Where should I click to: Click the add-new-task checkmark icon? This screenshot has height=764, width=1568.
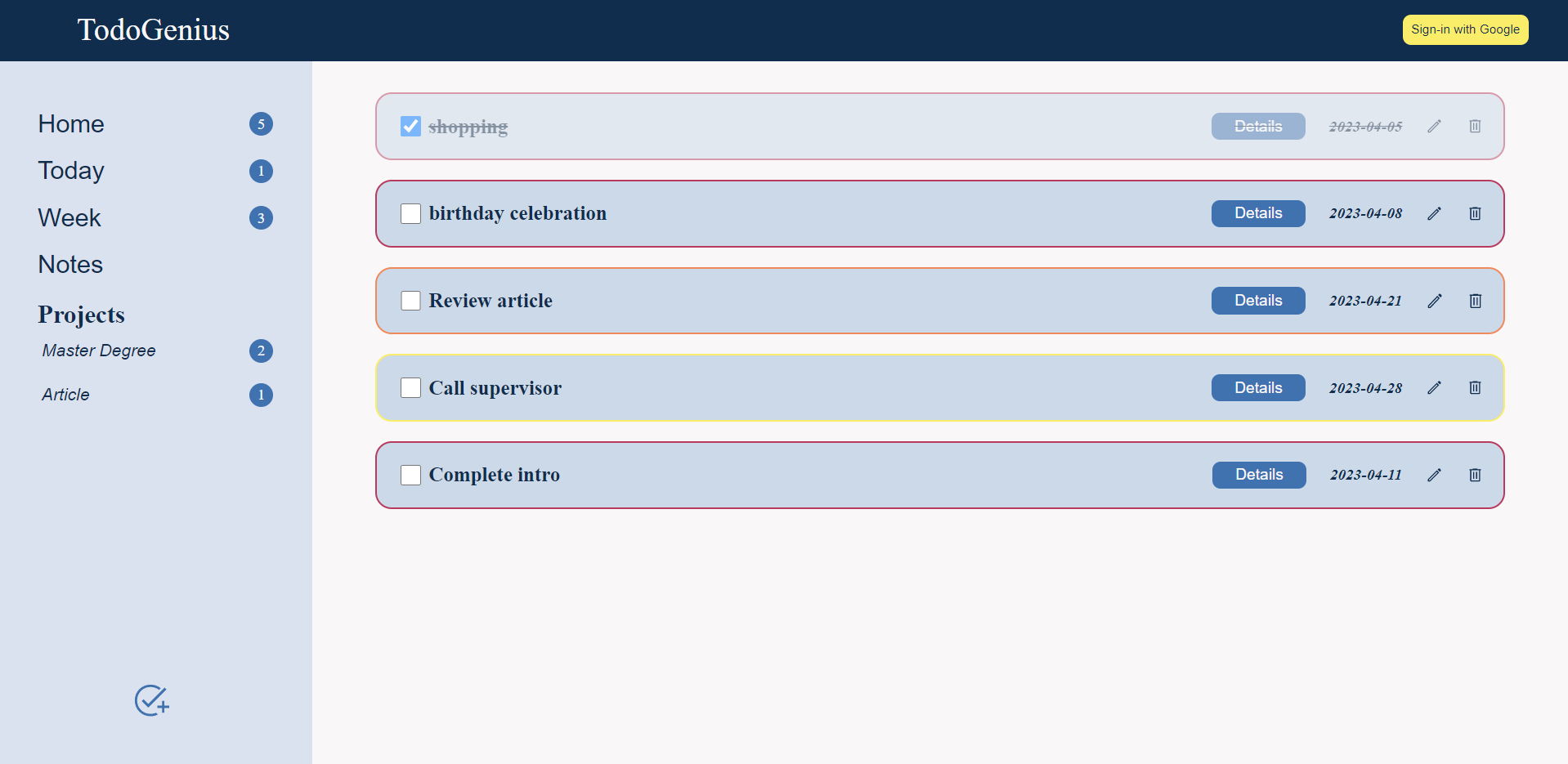151,701
